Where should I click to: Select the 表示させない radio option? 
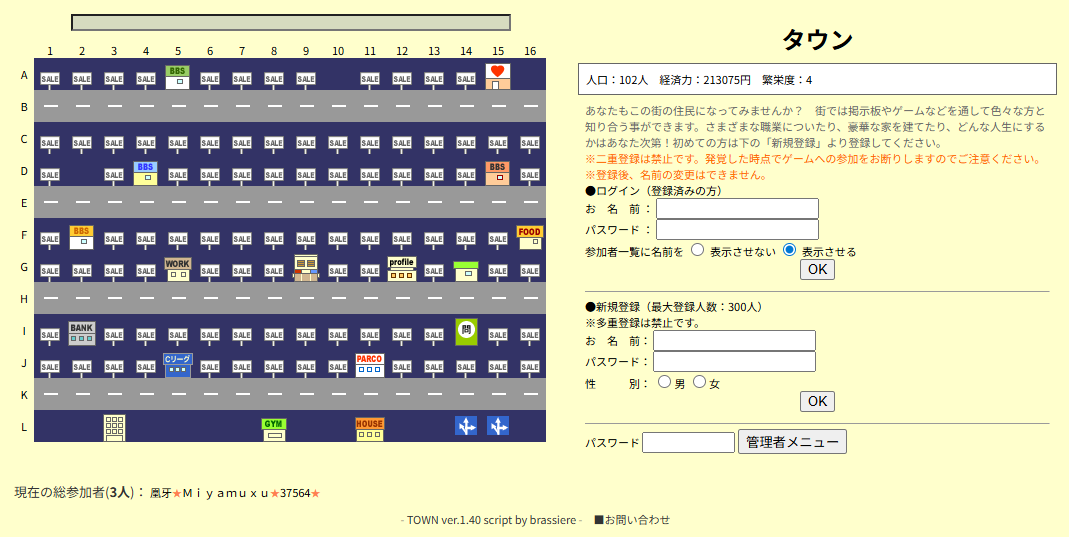click(x=697, y=249)
